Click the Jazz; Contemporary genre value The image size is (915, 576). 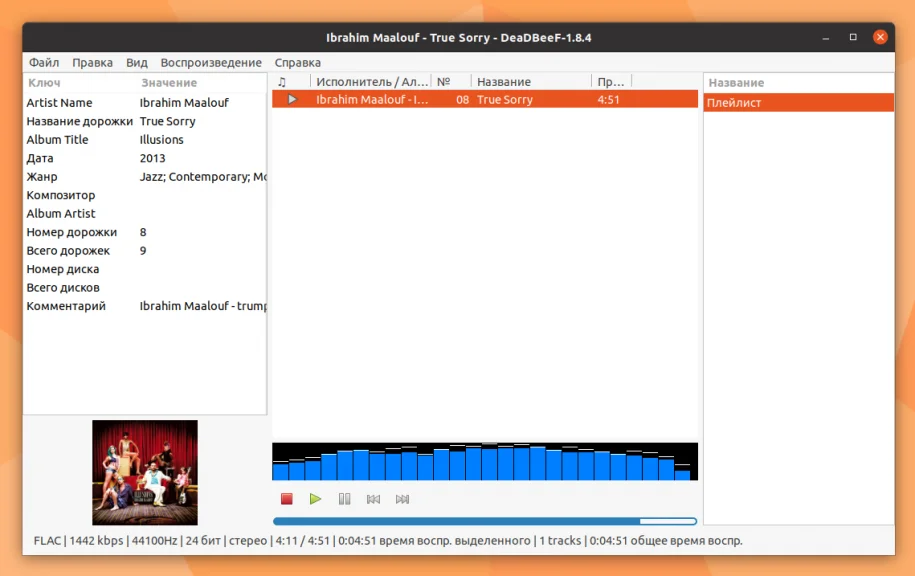tap(202, 177)
